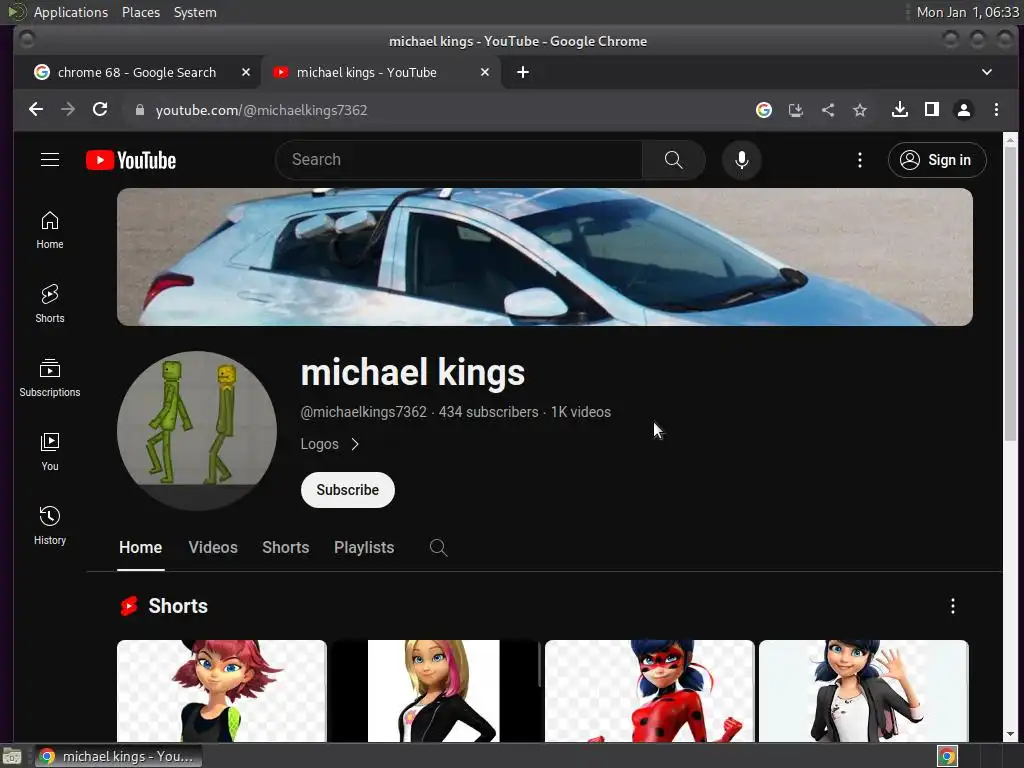
Task: Click the Chrome tray icon in the bottom panel
Action: tap(947, 756)
